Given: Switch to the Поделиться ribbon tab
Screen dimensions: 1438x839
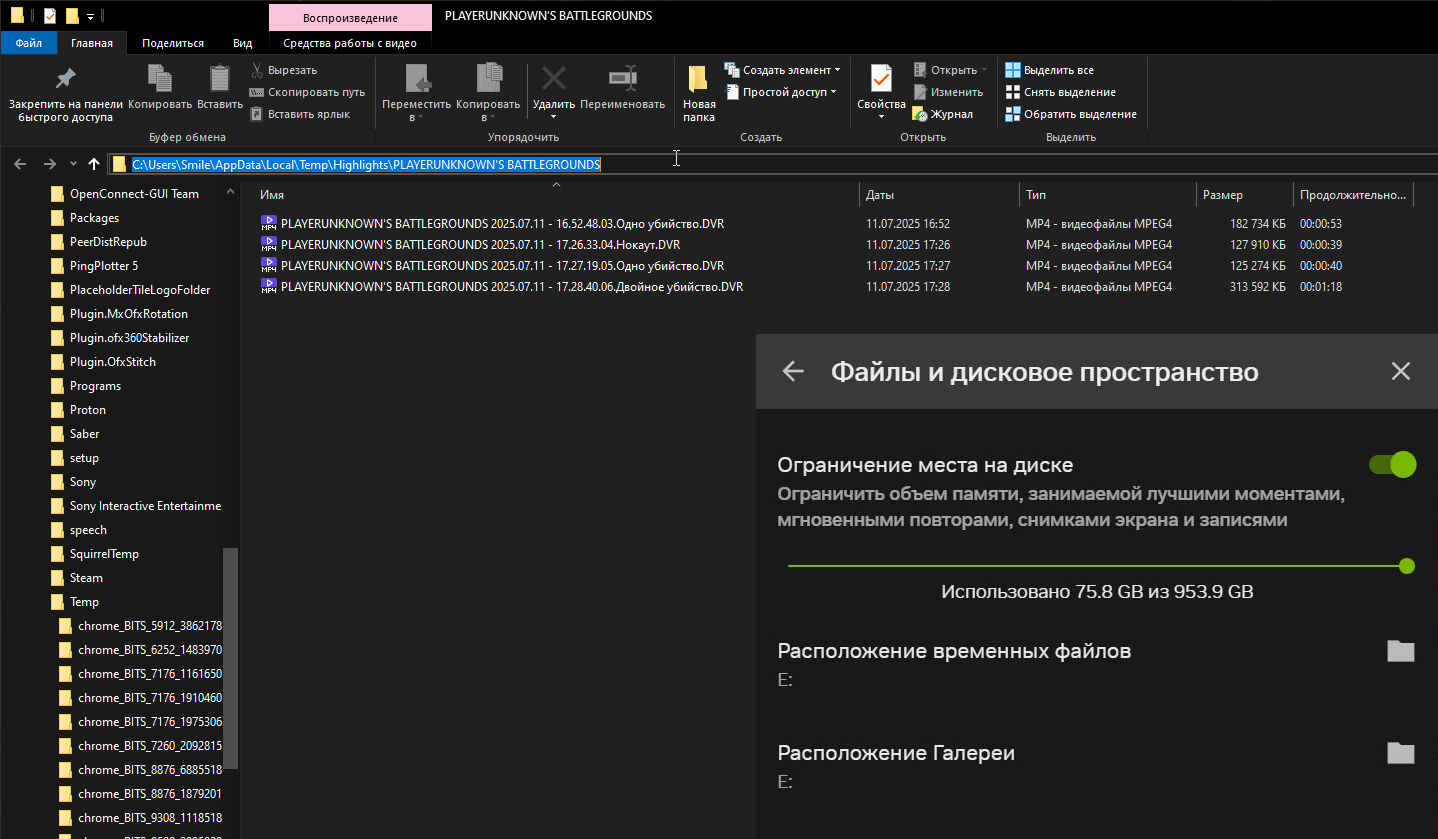Looking at the screenshot, I should click(173, 43).
